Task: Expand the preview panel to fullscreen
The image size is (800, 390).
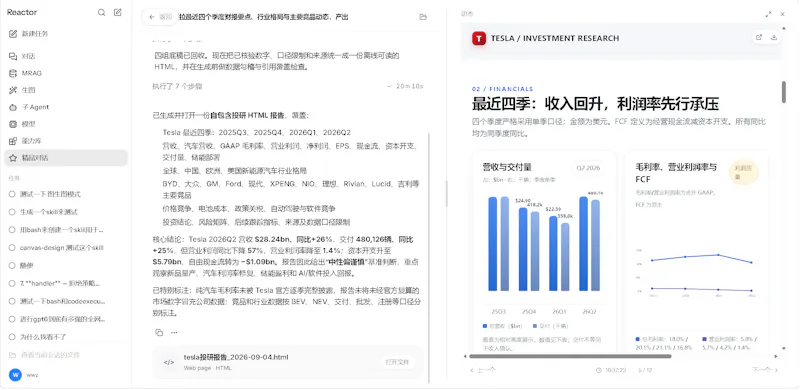Action: pos(768,14)
